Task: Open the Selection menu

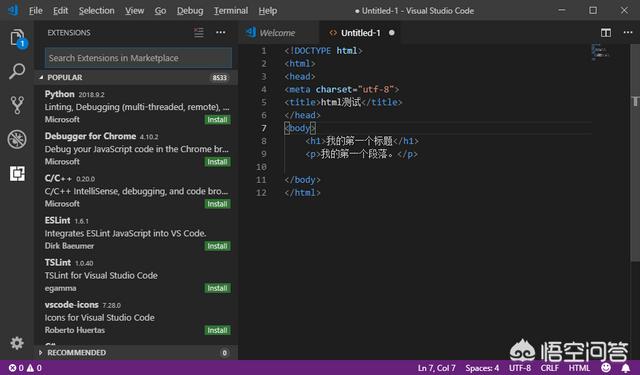Action: tap(96, 11)
